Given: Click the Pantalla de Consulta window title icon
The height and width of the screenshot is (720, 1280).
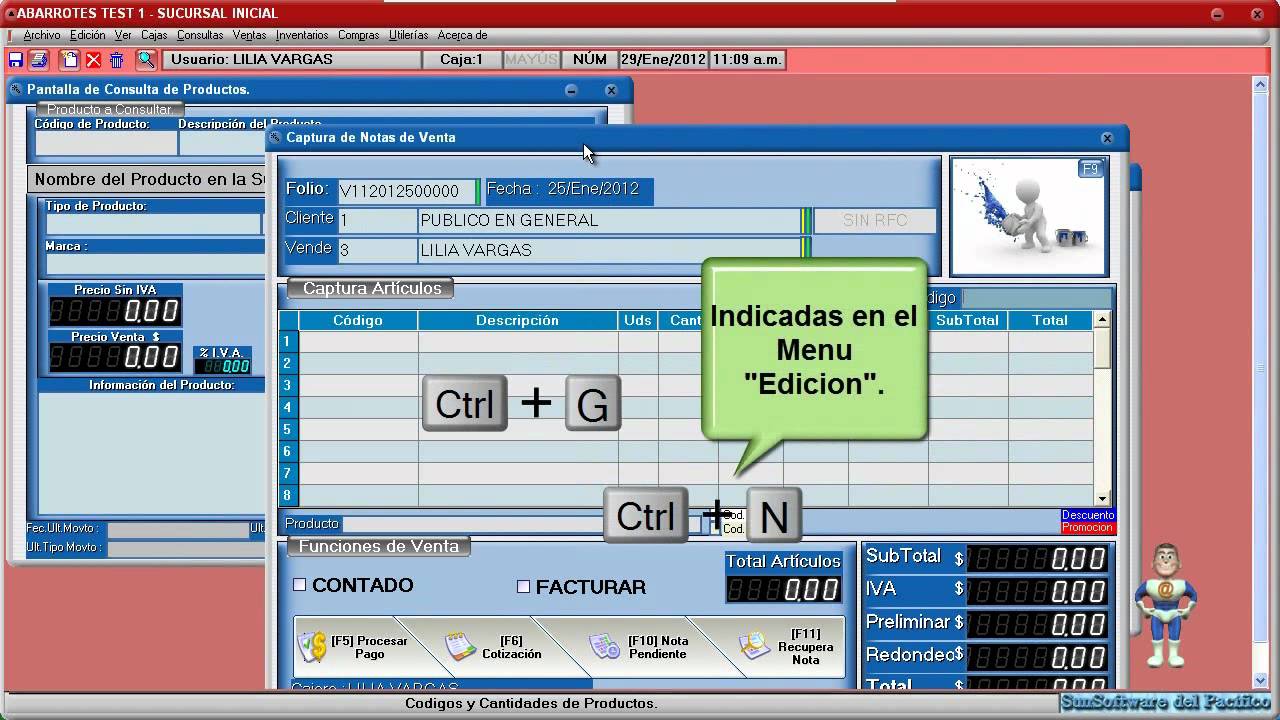Looking at the screenshot, I should tap(16, 90).
